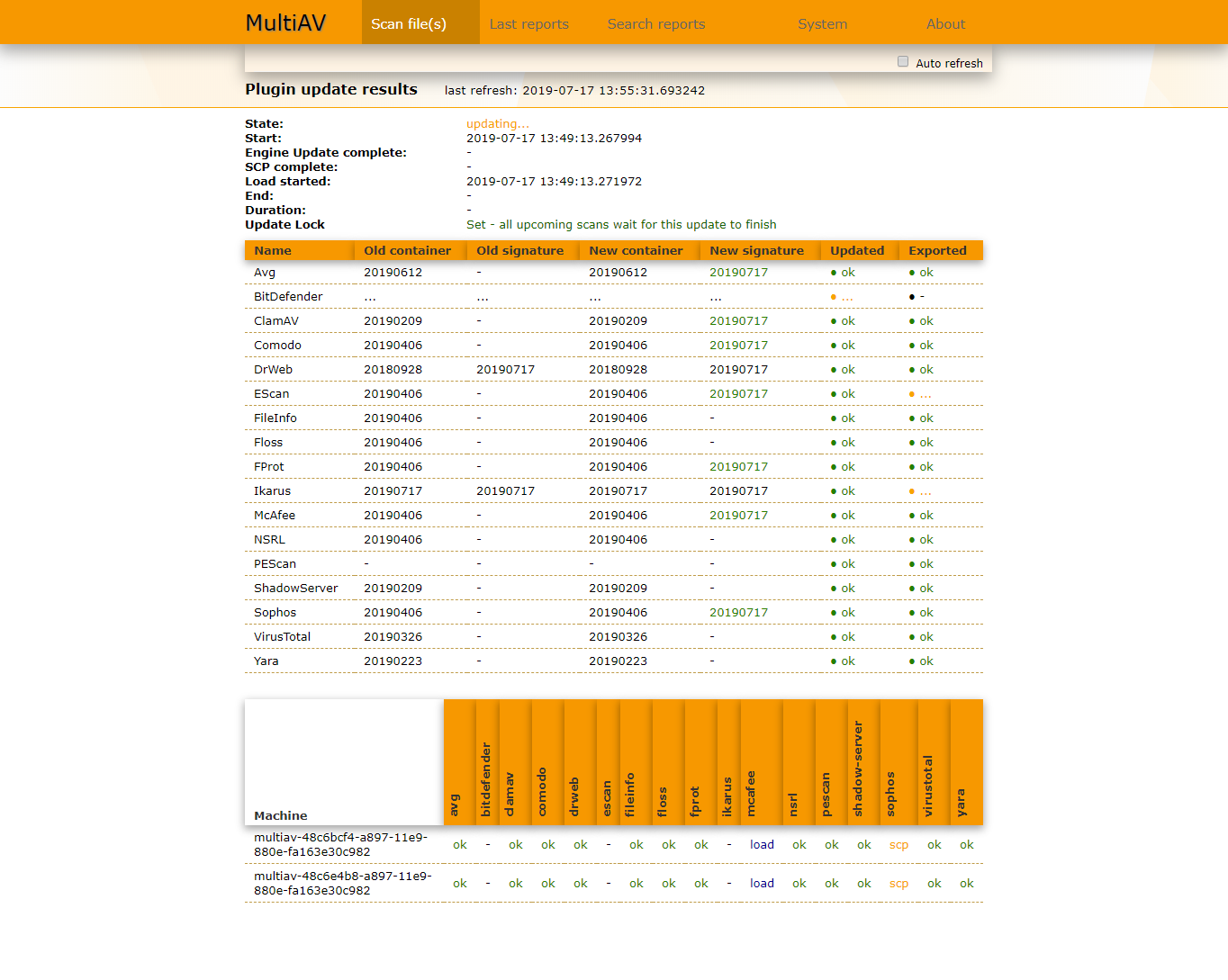Click McAfee new signature 20190717
Screen dimensions: 1228x980
738,516
